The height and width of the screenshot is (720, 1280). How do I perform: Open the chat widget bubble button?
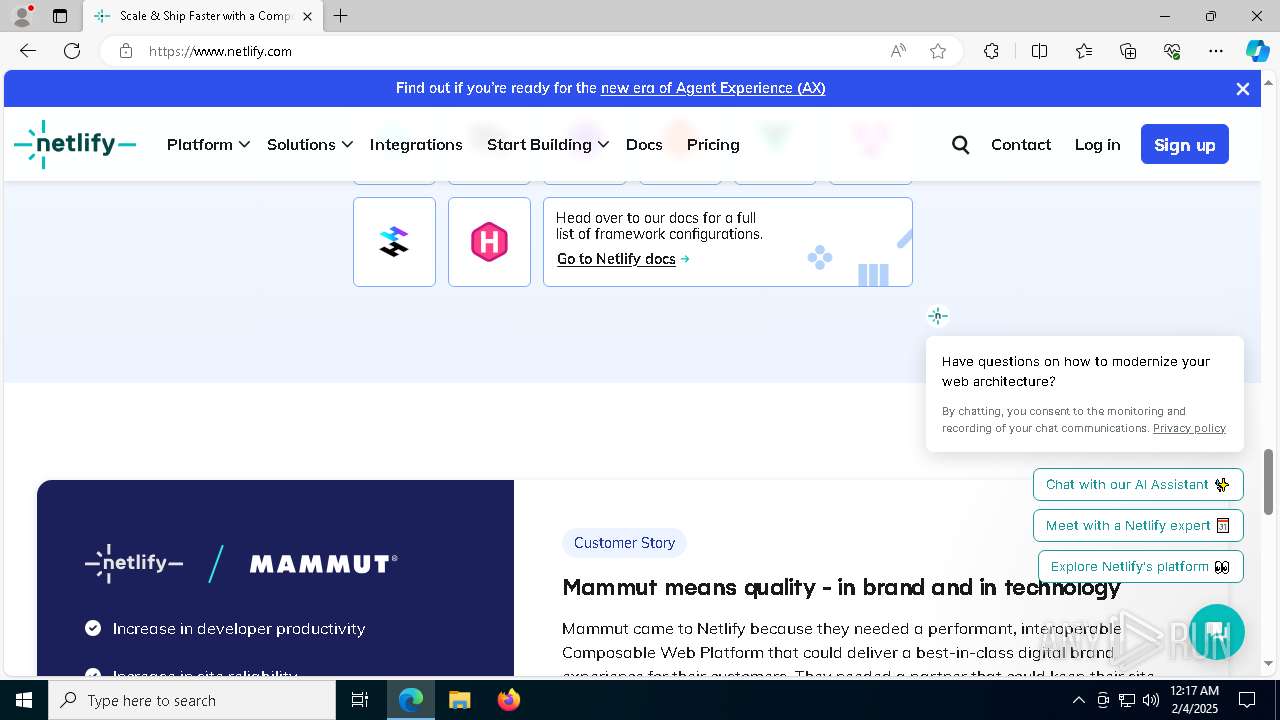(x=1216, y=632)
